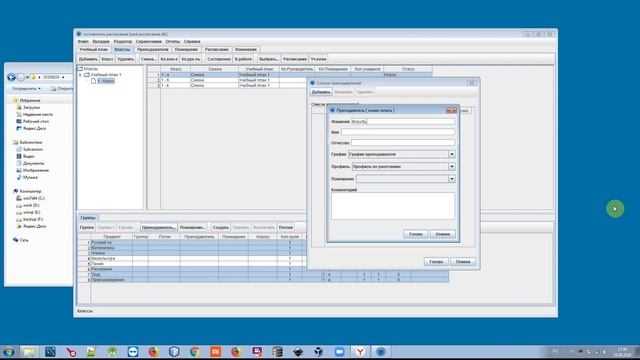The height and width of the screenshot is (360, 640).
Task: Click the Explorer window back arrow button
Action: coord(11,77)
